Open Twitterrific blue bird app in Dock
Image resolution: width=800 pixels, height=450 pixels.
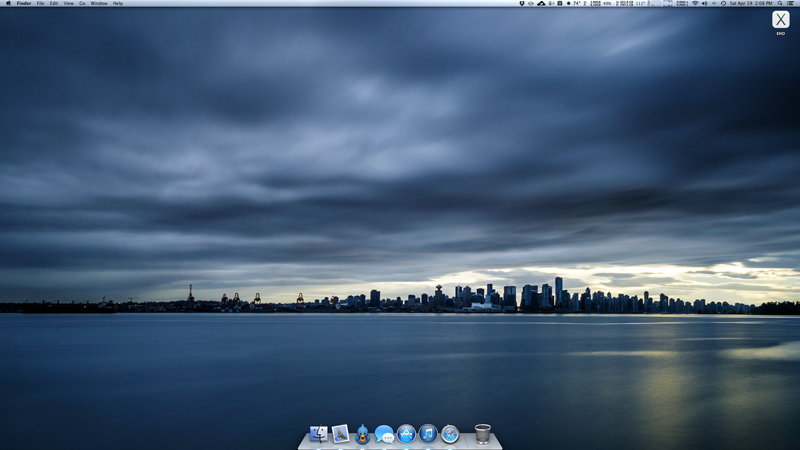(363, 434)
